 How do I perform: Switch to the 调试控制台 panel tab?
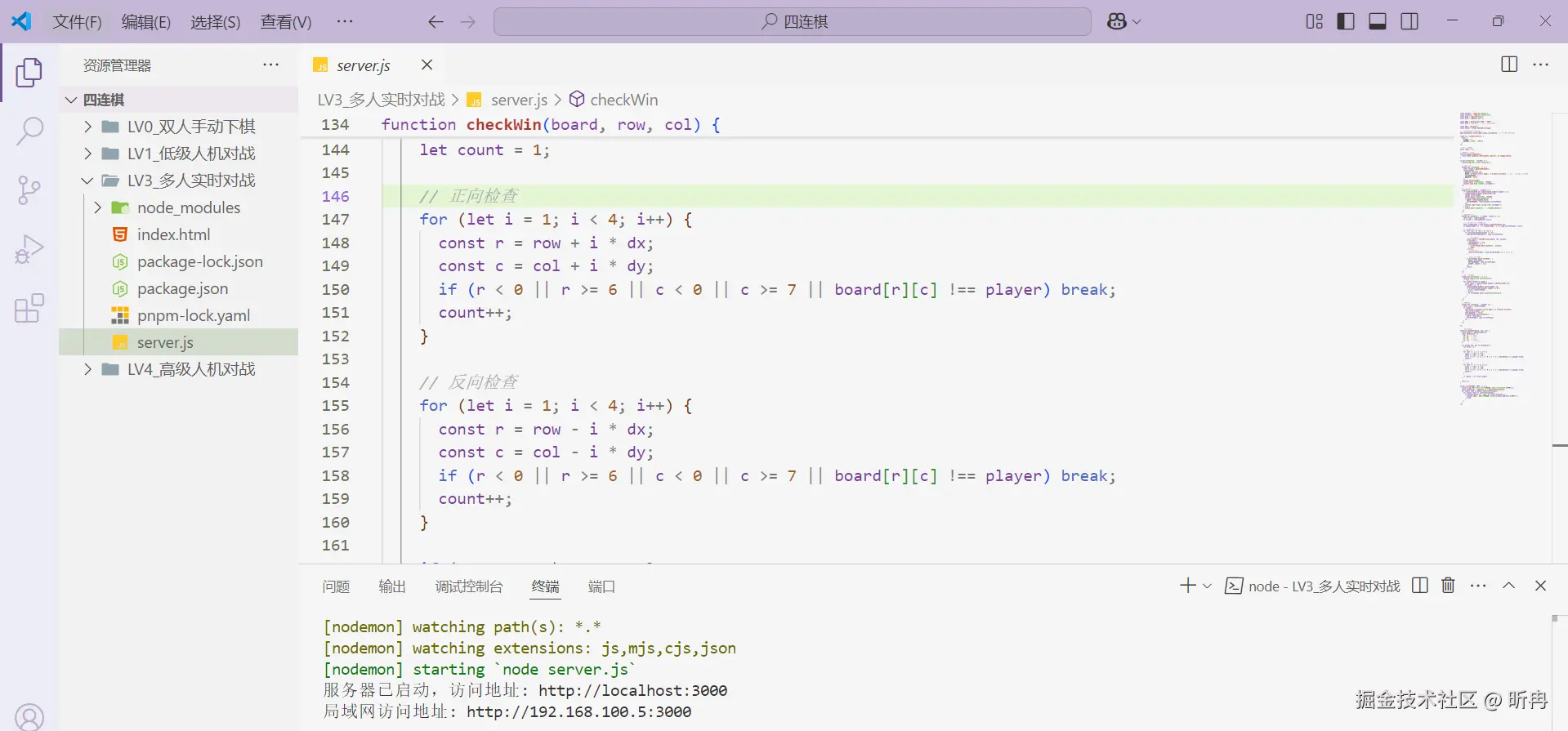[x=469, y=586]
